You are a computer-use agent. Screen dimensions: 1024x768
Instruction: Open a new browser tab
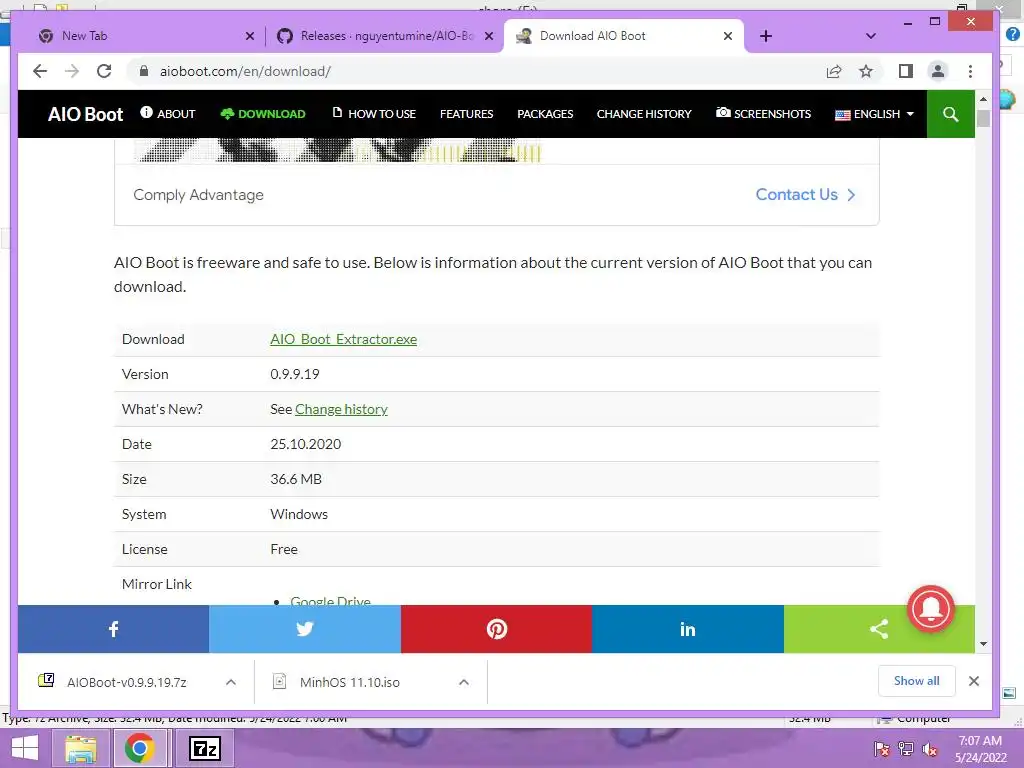click(x=766, y=36)
